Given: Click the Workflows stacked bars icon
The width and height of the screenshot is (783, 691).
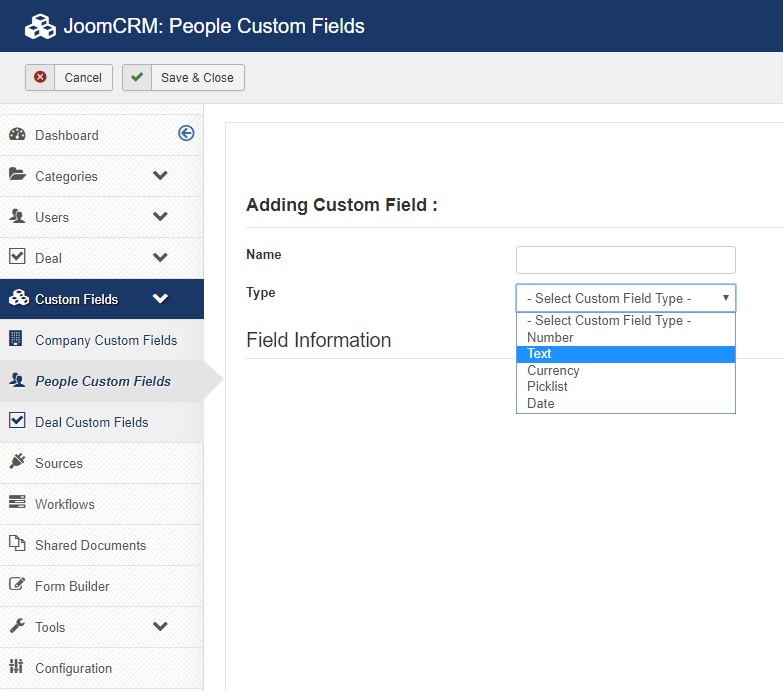Looking at the screenshot, I should [x=17, y=502].
